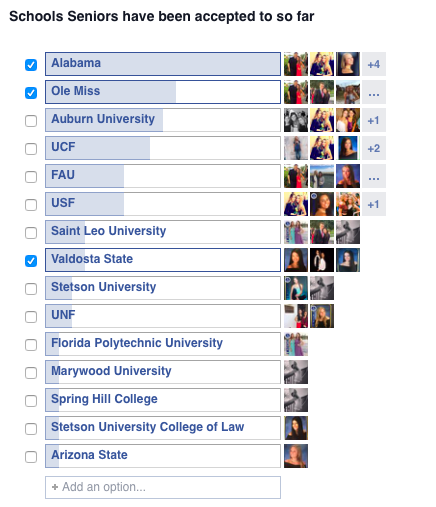The image size is (436, 507).
Task: Expand +4 more voters for Alabama
Action: (x=374, y=64)
